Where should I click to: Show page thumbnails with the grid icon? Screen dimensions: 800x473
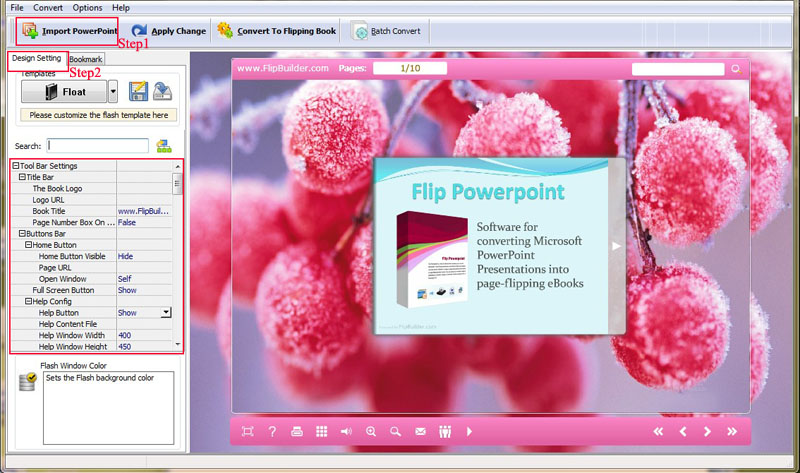coord(321,432)
